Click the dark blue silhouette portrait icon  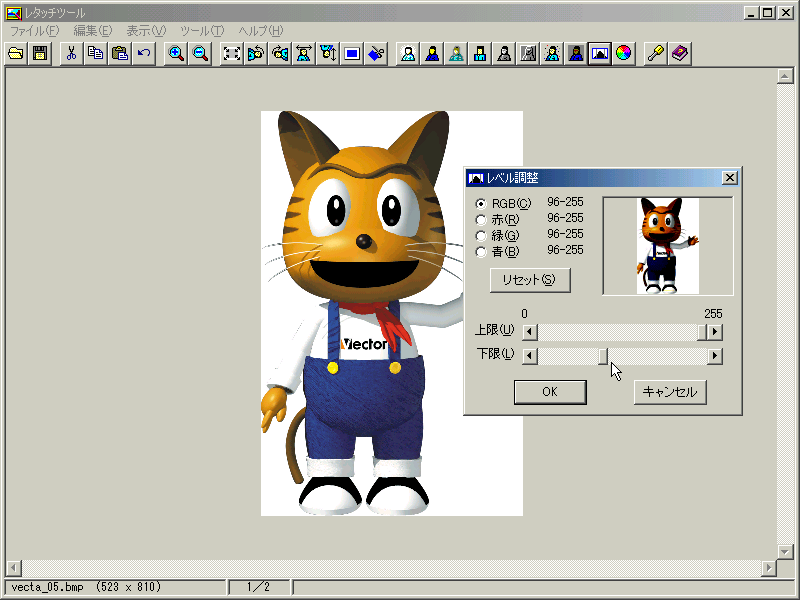tap(432, 53)
